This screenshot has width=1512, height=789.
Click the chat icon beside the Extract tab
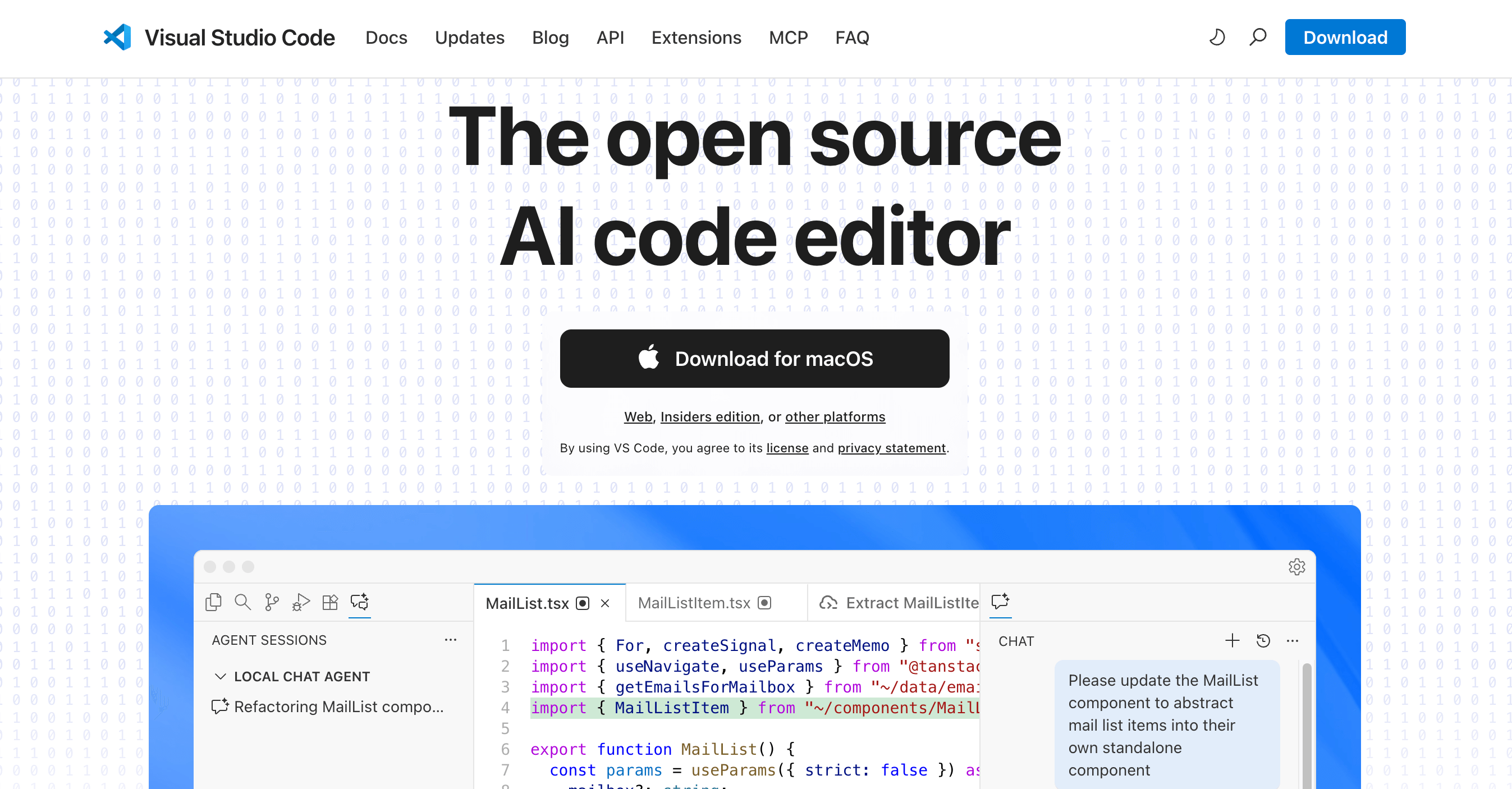tap(1000, 602)
